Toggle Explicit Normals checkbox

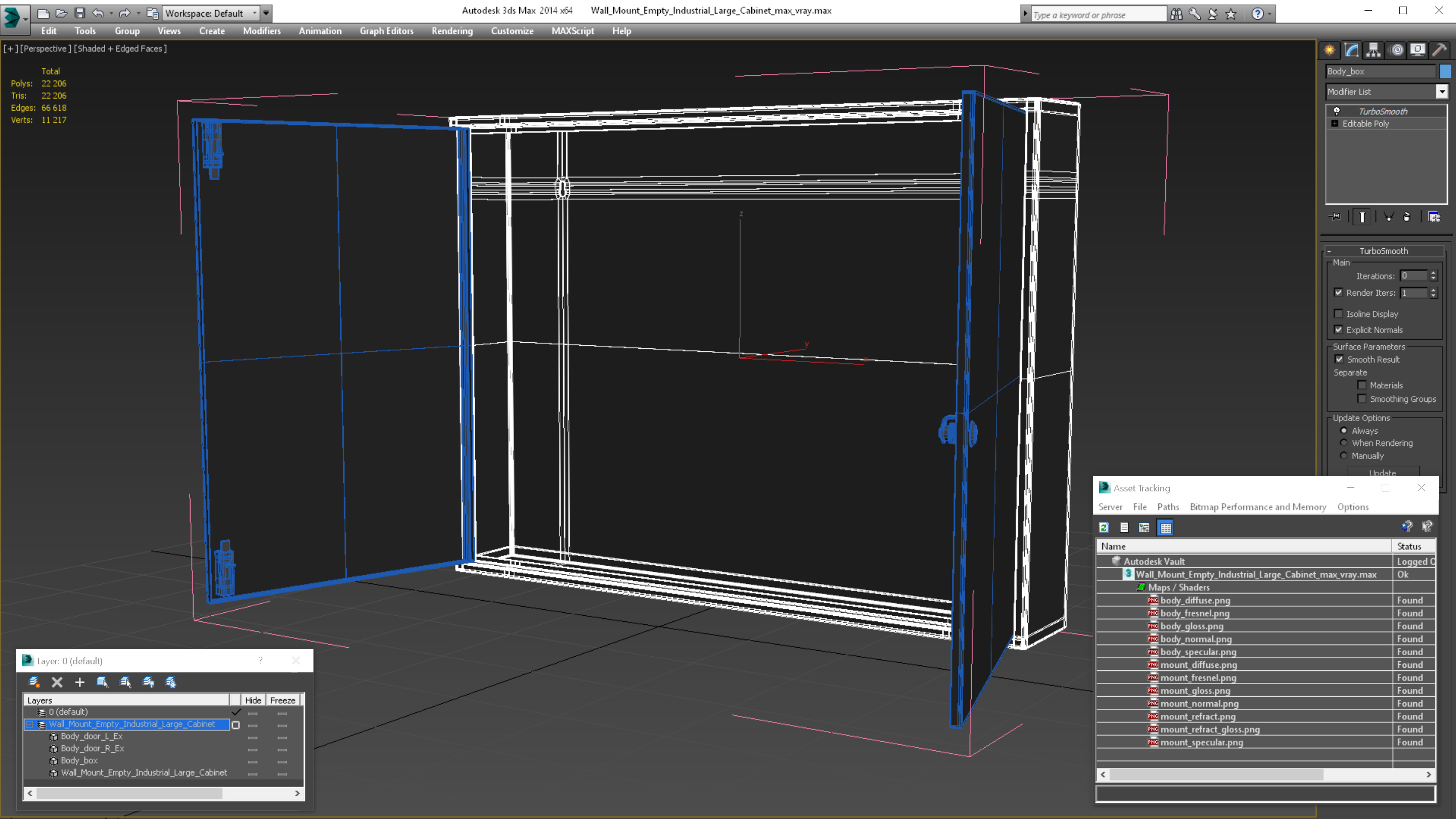[x=1338, y=330]
